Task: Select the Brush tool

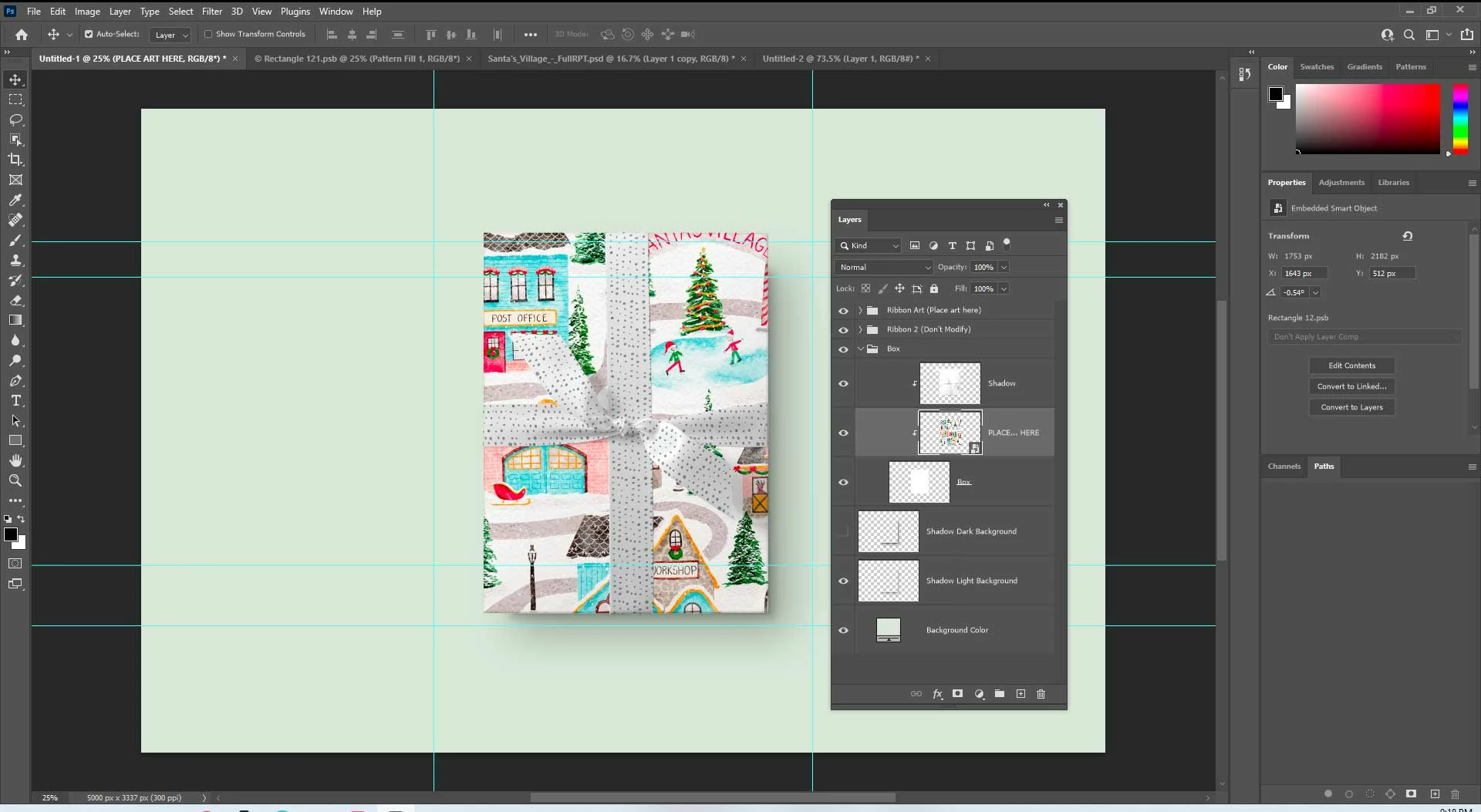Action: click(x=15, y=240)
